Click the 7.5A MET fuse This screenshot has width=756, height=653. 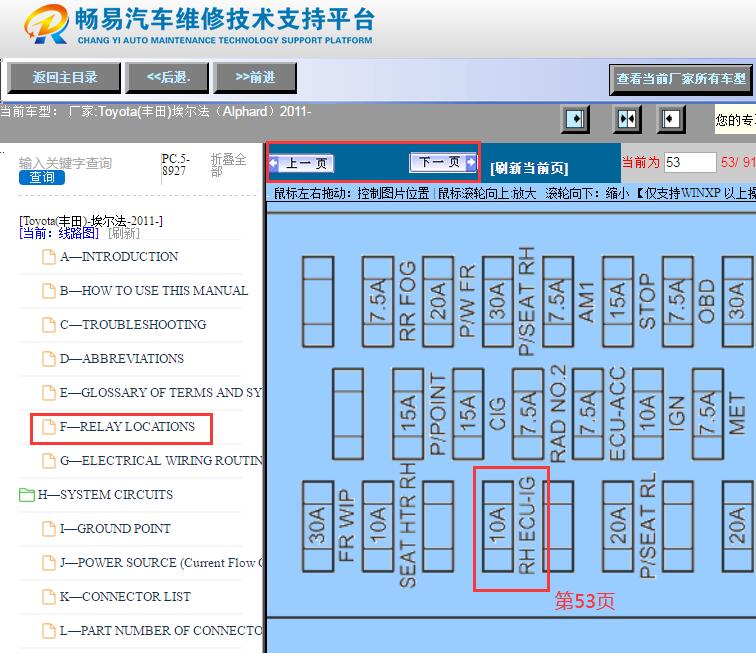708,414
